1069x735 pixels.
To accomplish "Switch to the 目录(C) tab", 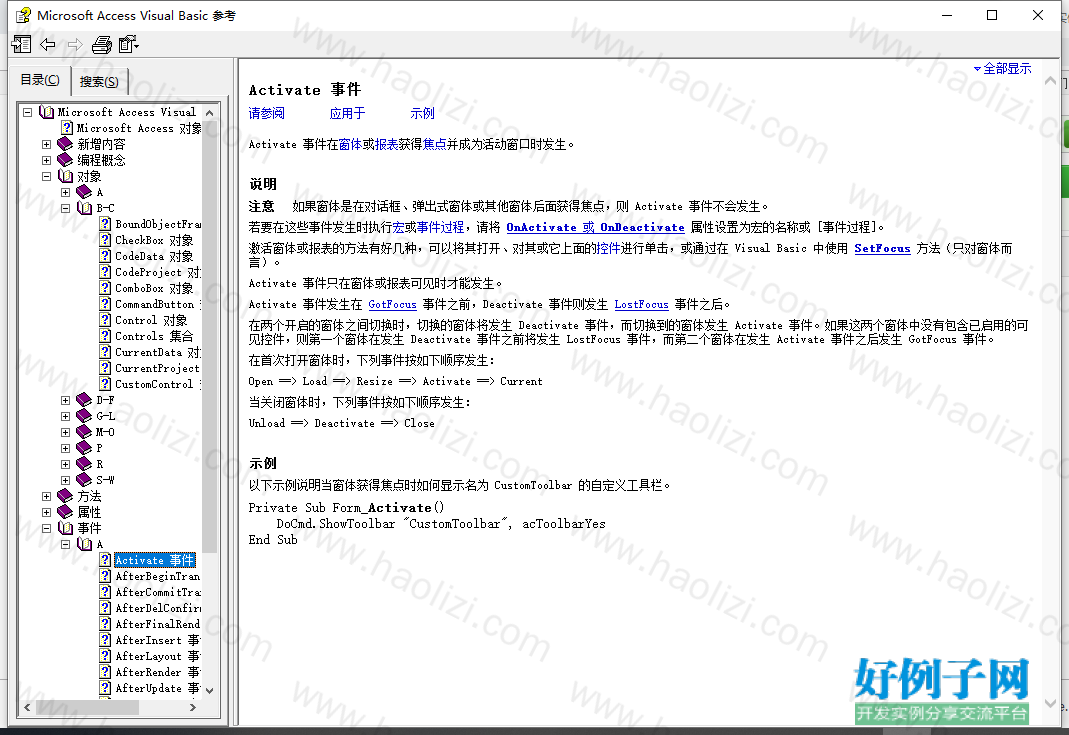I will [40, 80].
